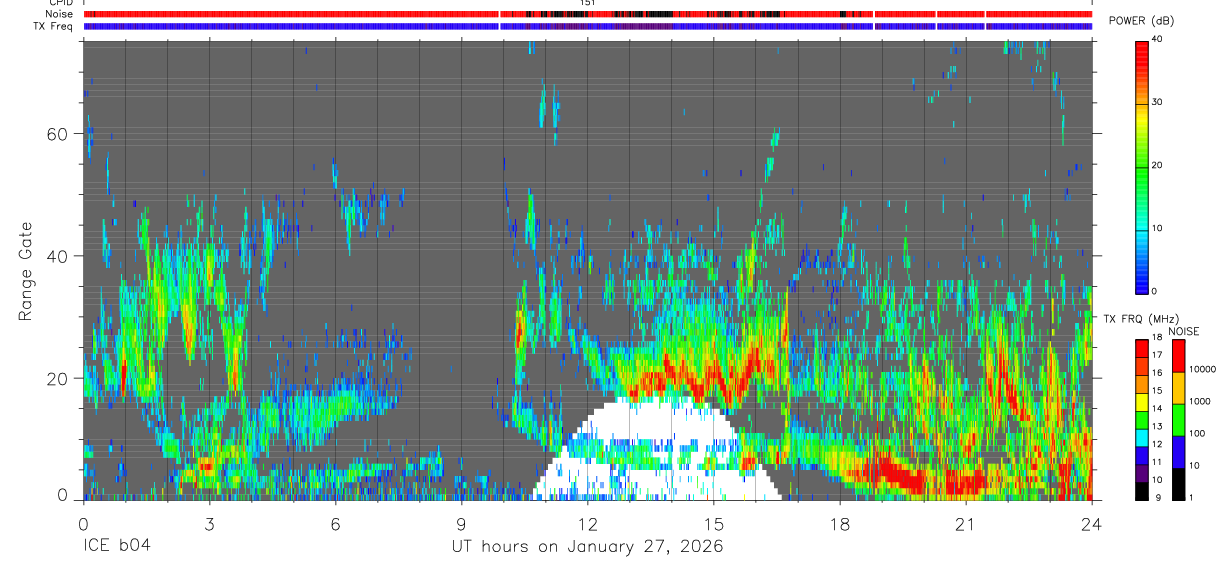Click UT hour axis tick 21
This screenshot has height=567, width=1228.
click(x=965, y=523)
